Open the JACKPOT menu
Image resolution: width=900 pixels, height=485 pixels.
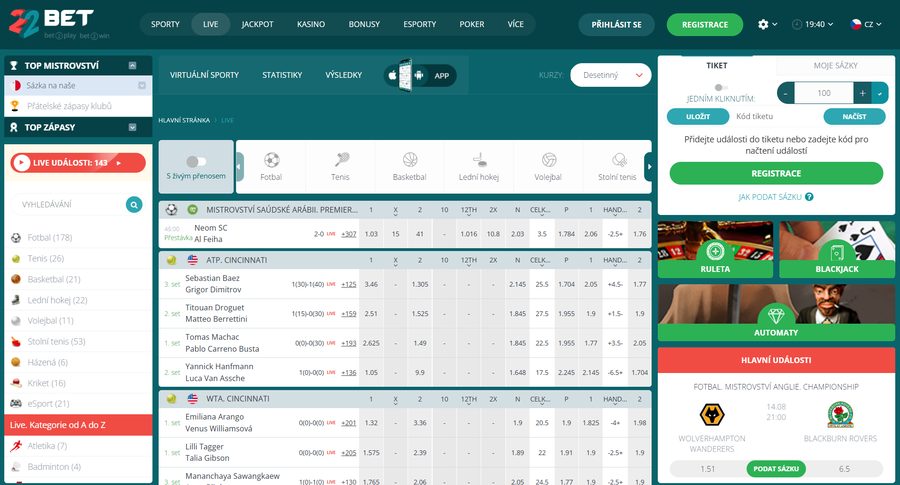point(257,24)
